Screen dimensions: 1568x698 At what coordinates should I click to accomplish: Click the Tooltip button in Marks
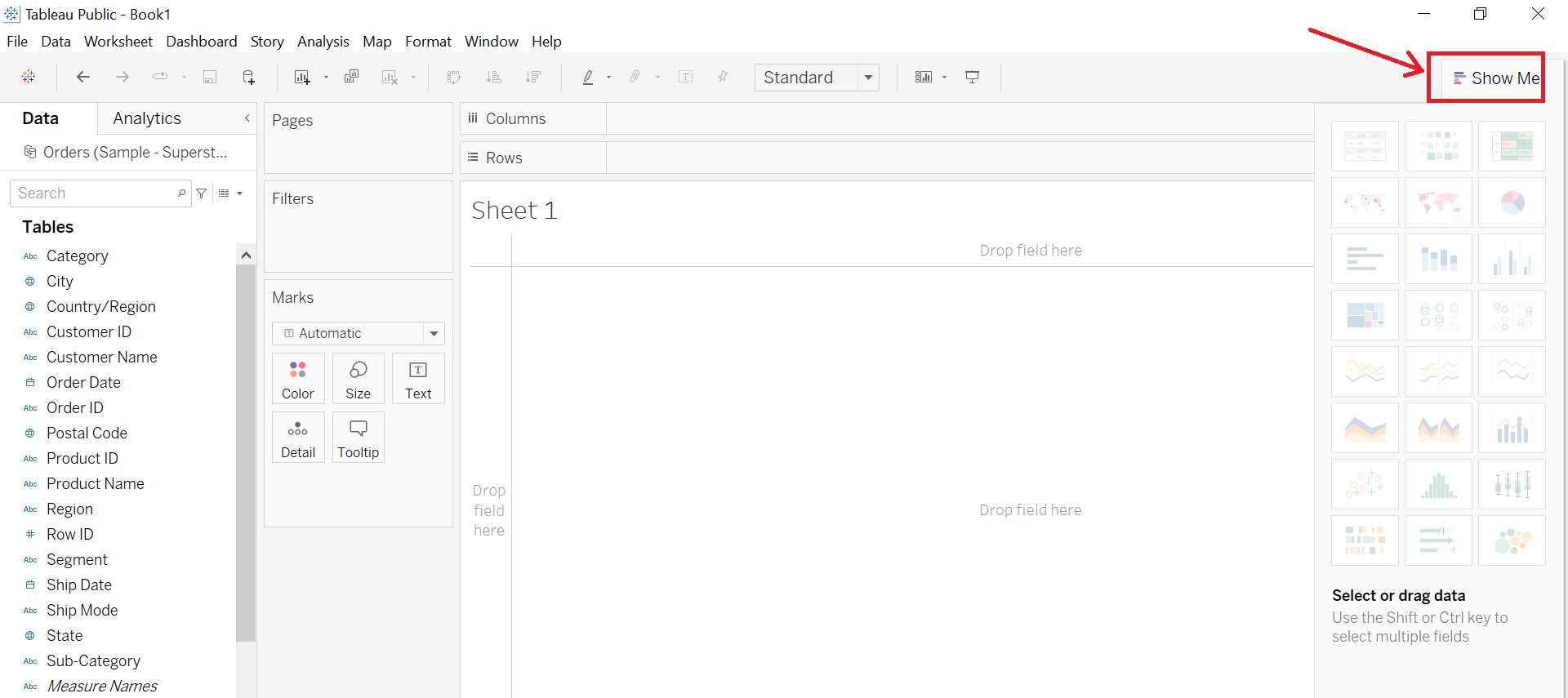tap(358, 438)
